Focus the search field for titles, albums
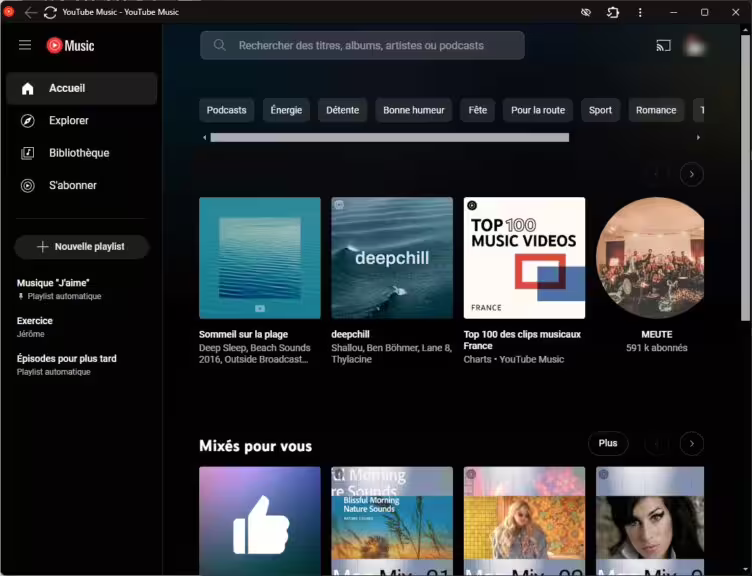752x576 pixels. (x=362, y=46)
